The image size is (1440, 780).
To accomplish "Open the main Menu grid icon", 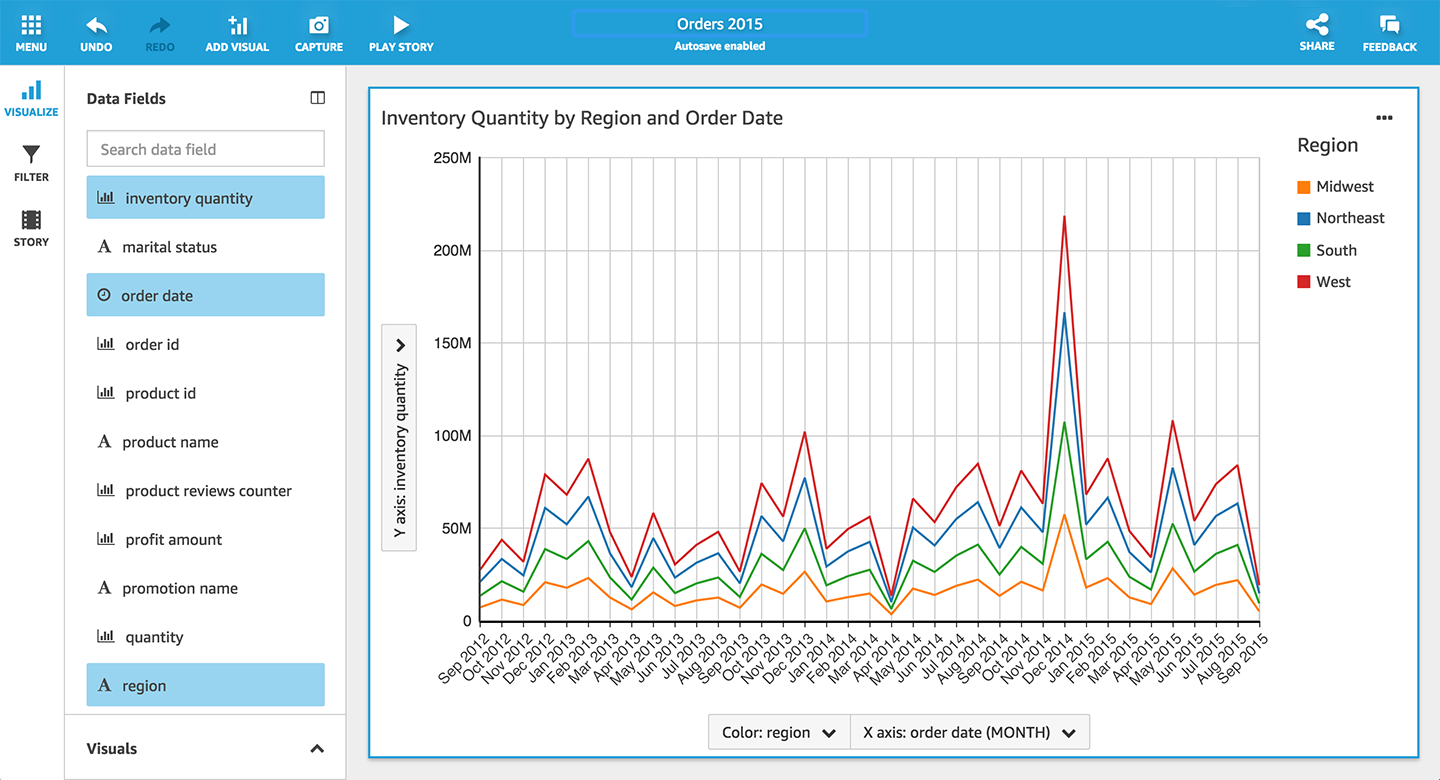I will tap(31, 27).
